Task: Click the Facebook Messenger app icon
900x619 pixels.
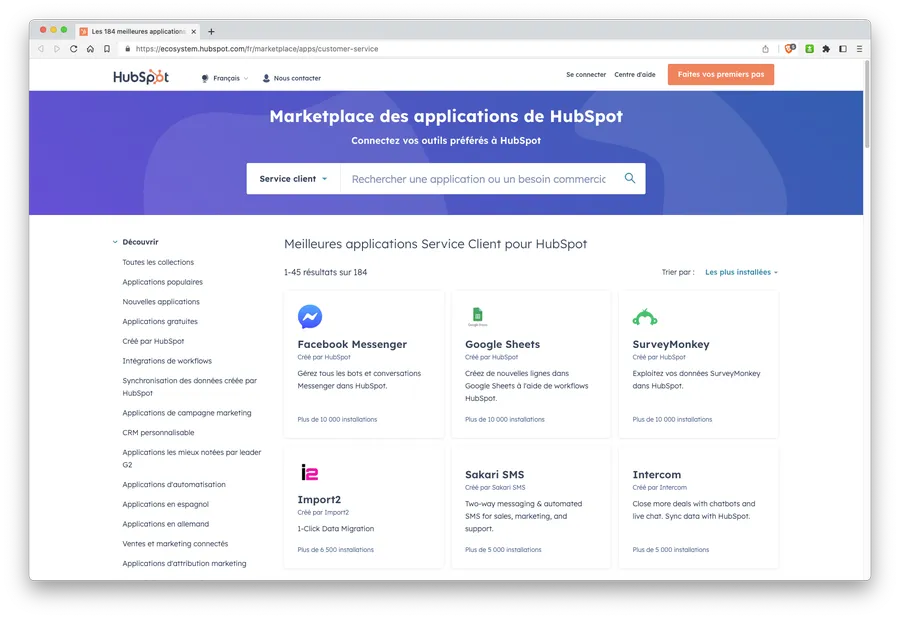Action: 310,316
